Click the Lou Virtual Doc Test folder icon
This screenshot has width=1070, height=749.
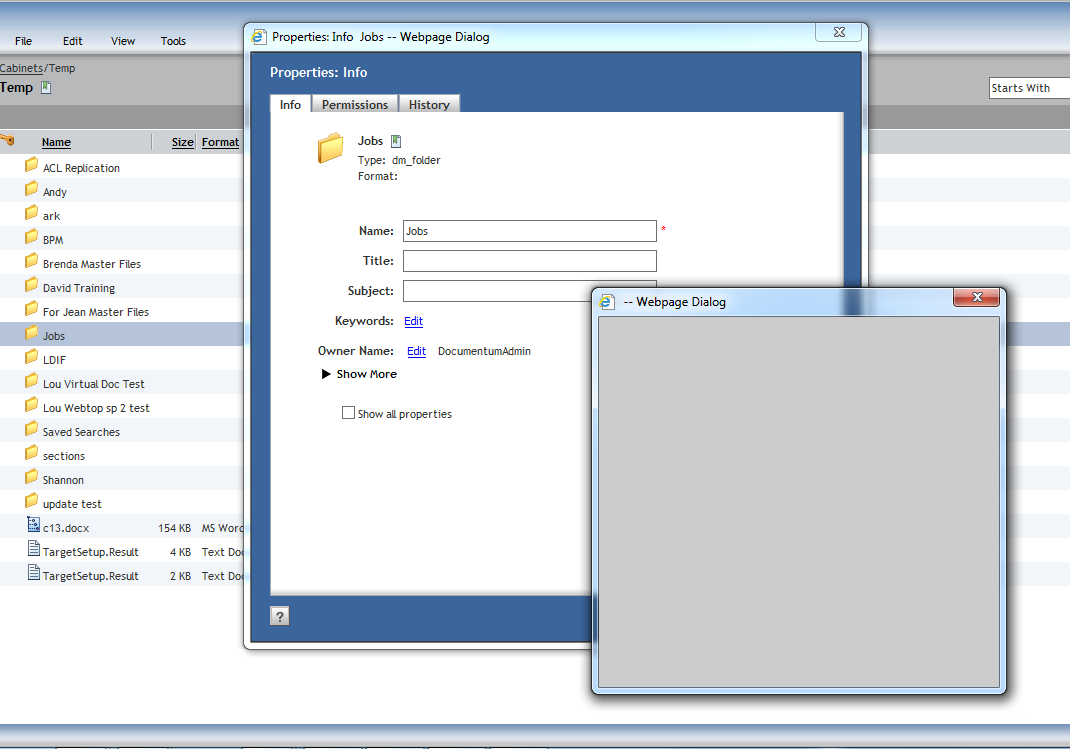pyautogui.click(x=31, y=381)
